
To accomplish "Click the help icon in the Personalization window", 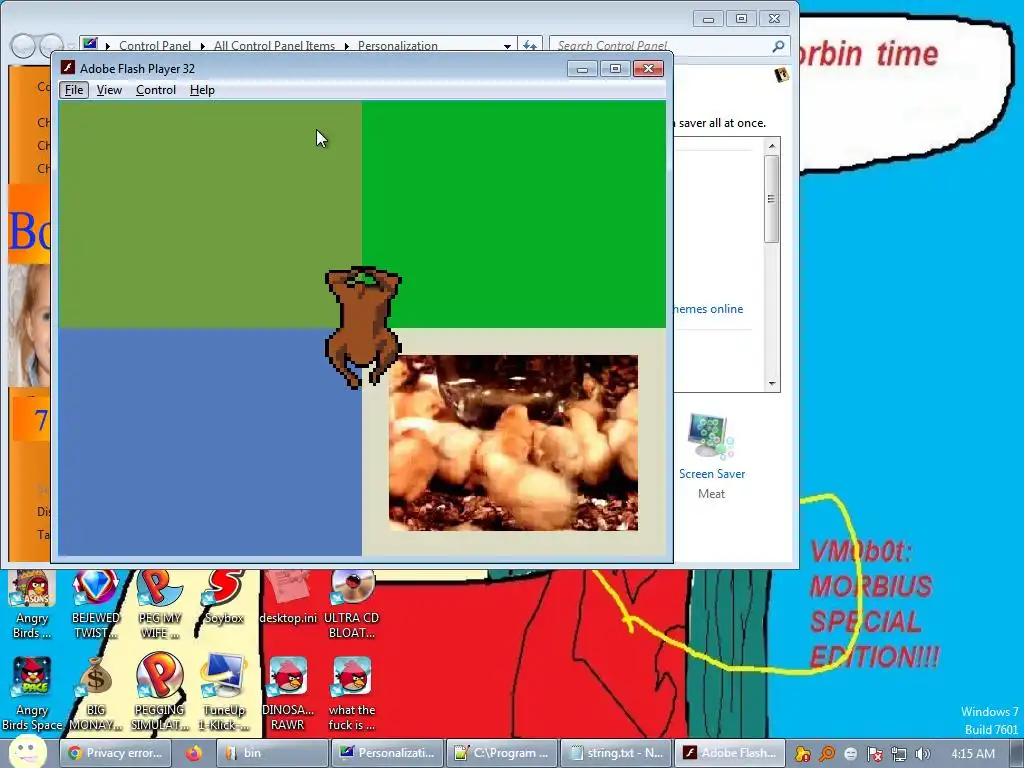I will [x=781, y=74].
